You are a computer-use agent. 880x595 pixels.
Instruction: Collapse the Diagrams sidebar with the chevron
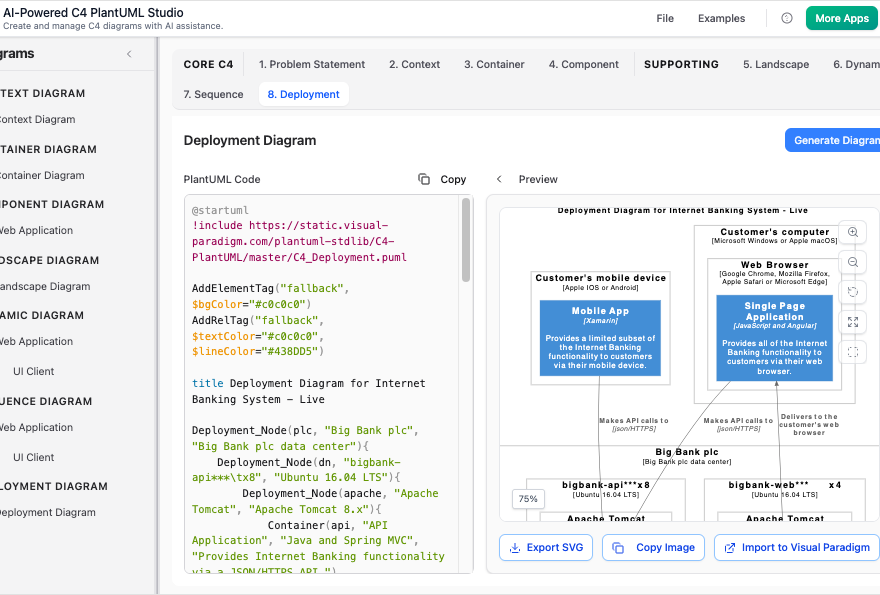pos(127,53)
